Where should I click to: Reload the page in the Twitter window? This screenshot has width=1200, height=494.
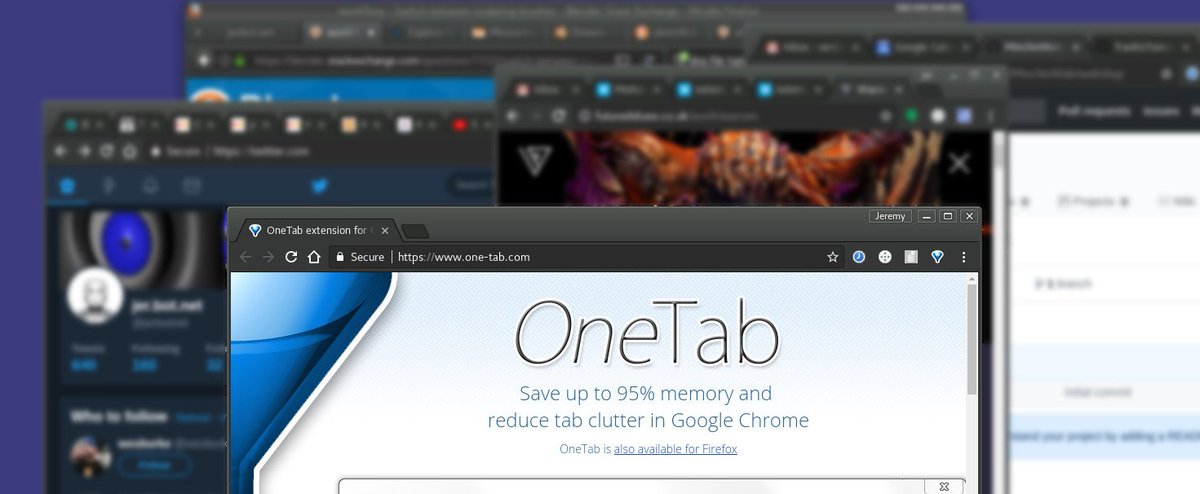(108, 151)
